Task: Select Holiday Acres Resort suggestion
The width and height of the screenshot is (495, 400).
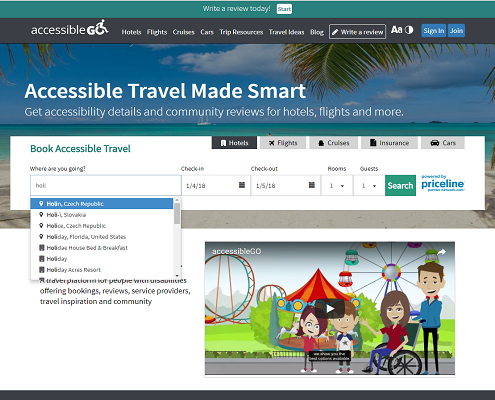Action: tap(102, 270)
